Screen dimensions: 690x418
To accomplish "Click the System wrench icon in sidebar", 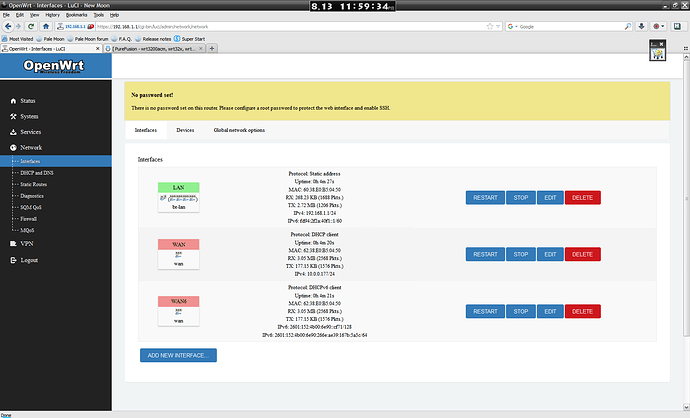I will tap(13, 117).
